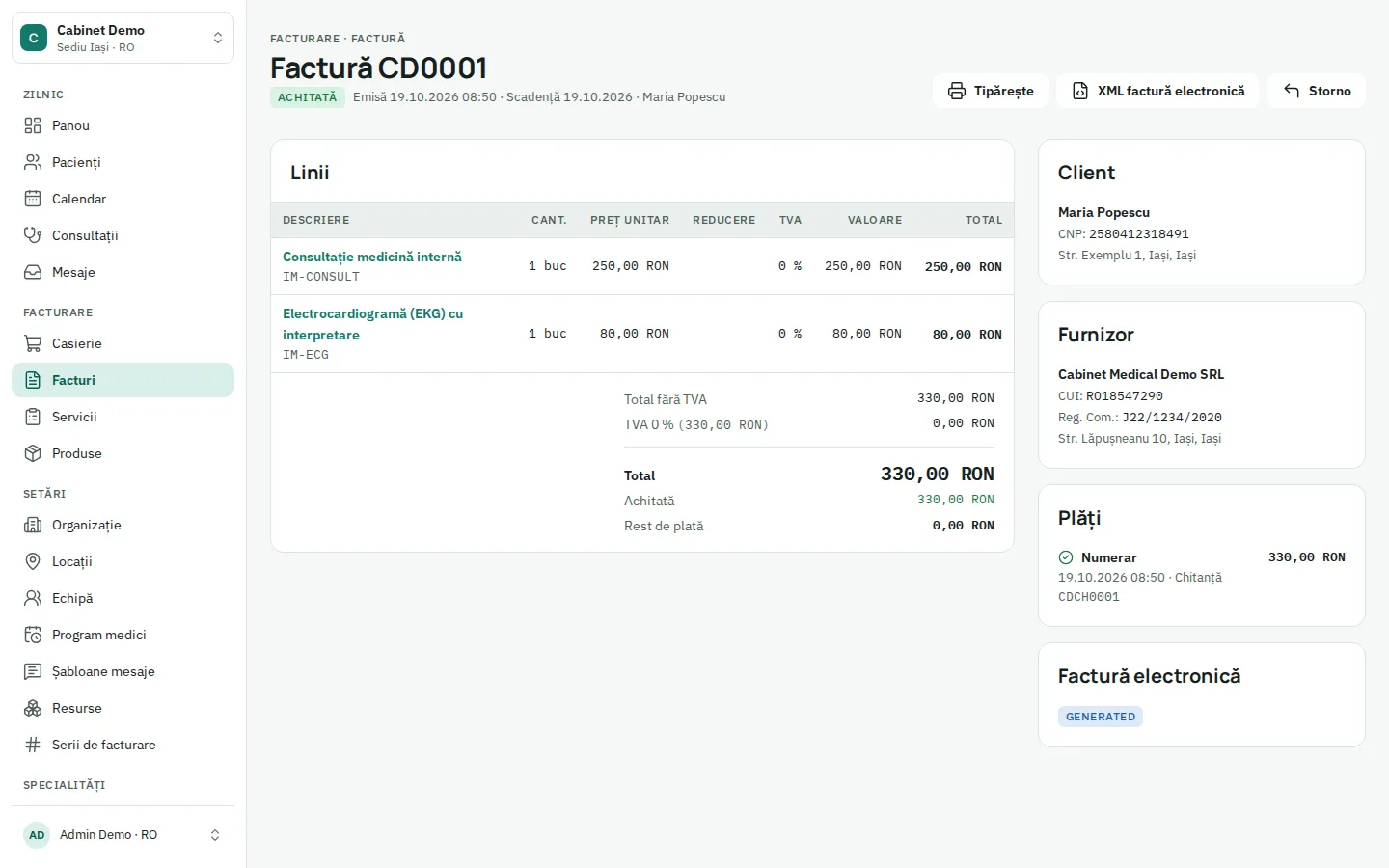Click the Serii de facturare hash icon
The height and width of the screenshot is (868, 1389).
[x=33, y=745]
